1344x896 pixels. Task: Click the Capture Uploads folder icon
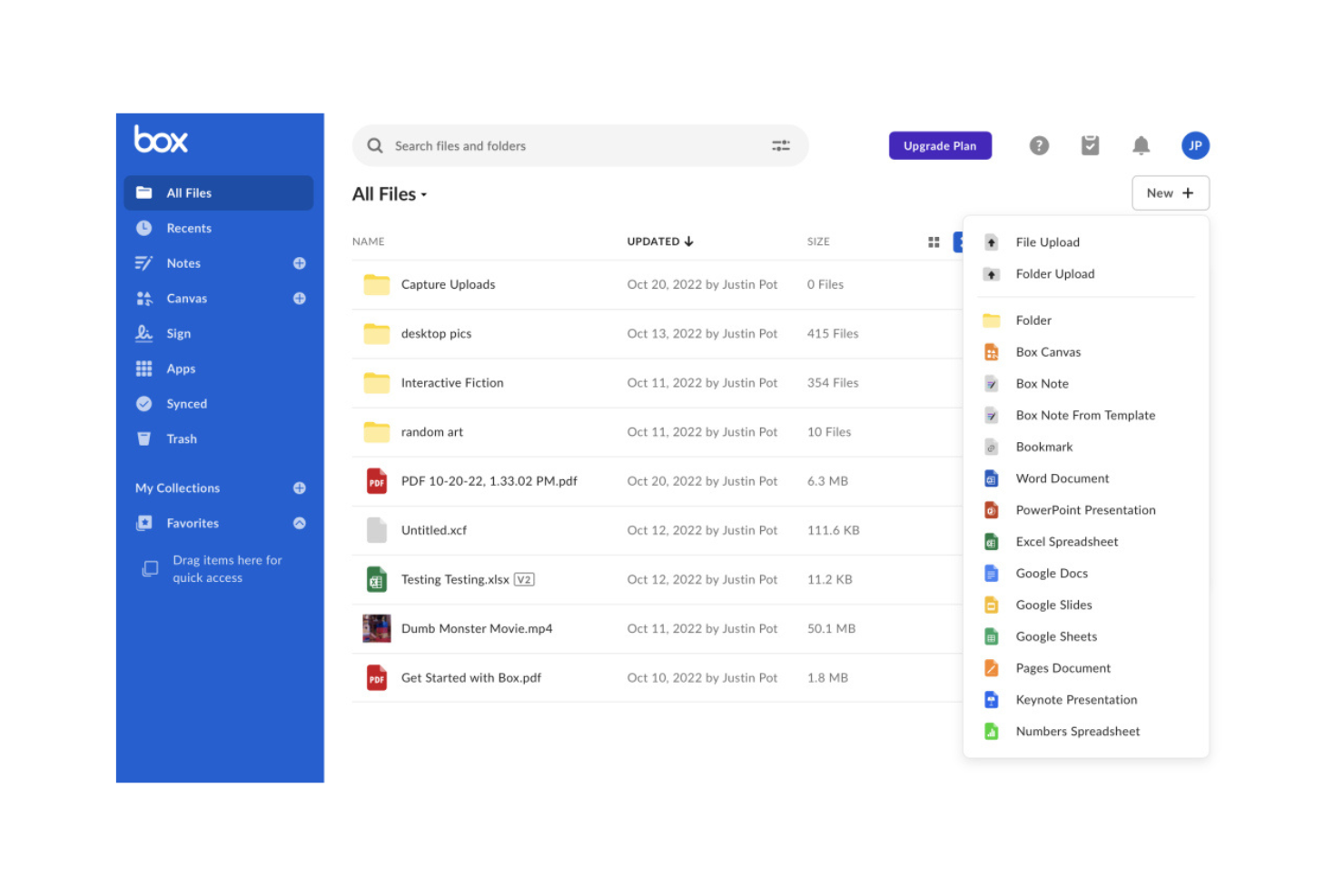pyautogui.click(x=377, y=285)
